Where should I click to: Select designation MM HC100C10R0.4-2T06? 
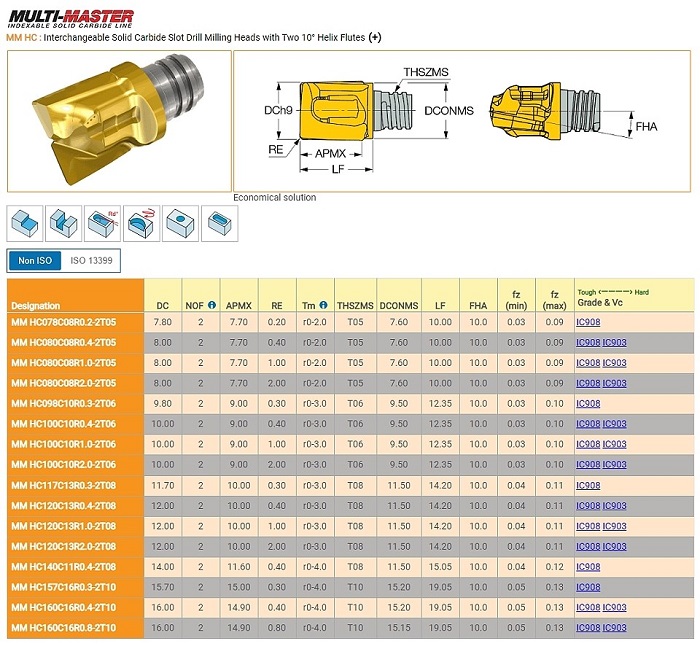pyautogui.click(x=63, y=424)
